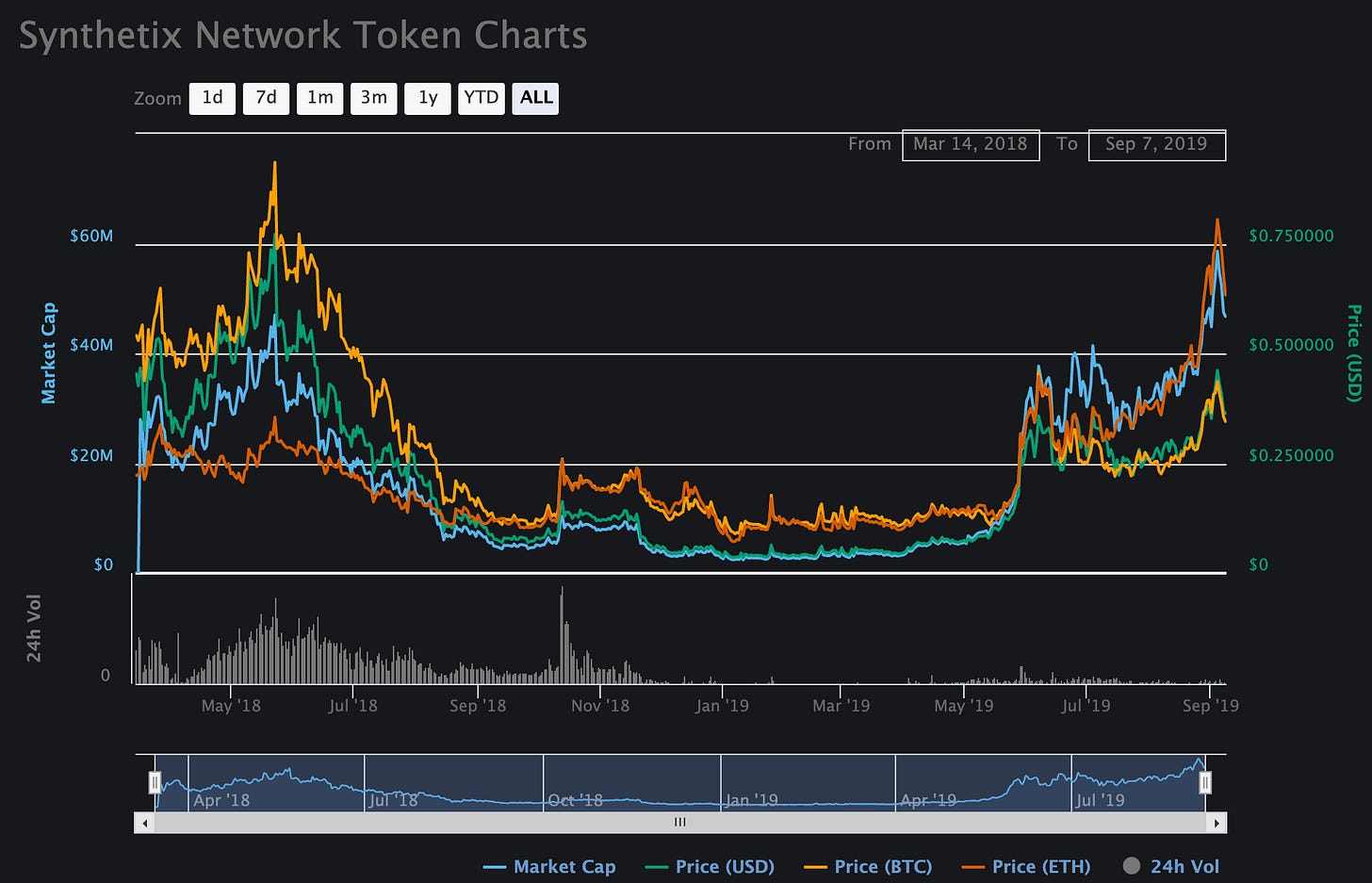Click the navigator right range handle
Viewport: 1372px width, 883px height.
1204,782
